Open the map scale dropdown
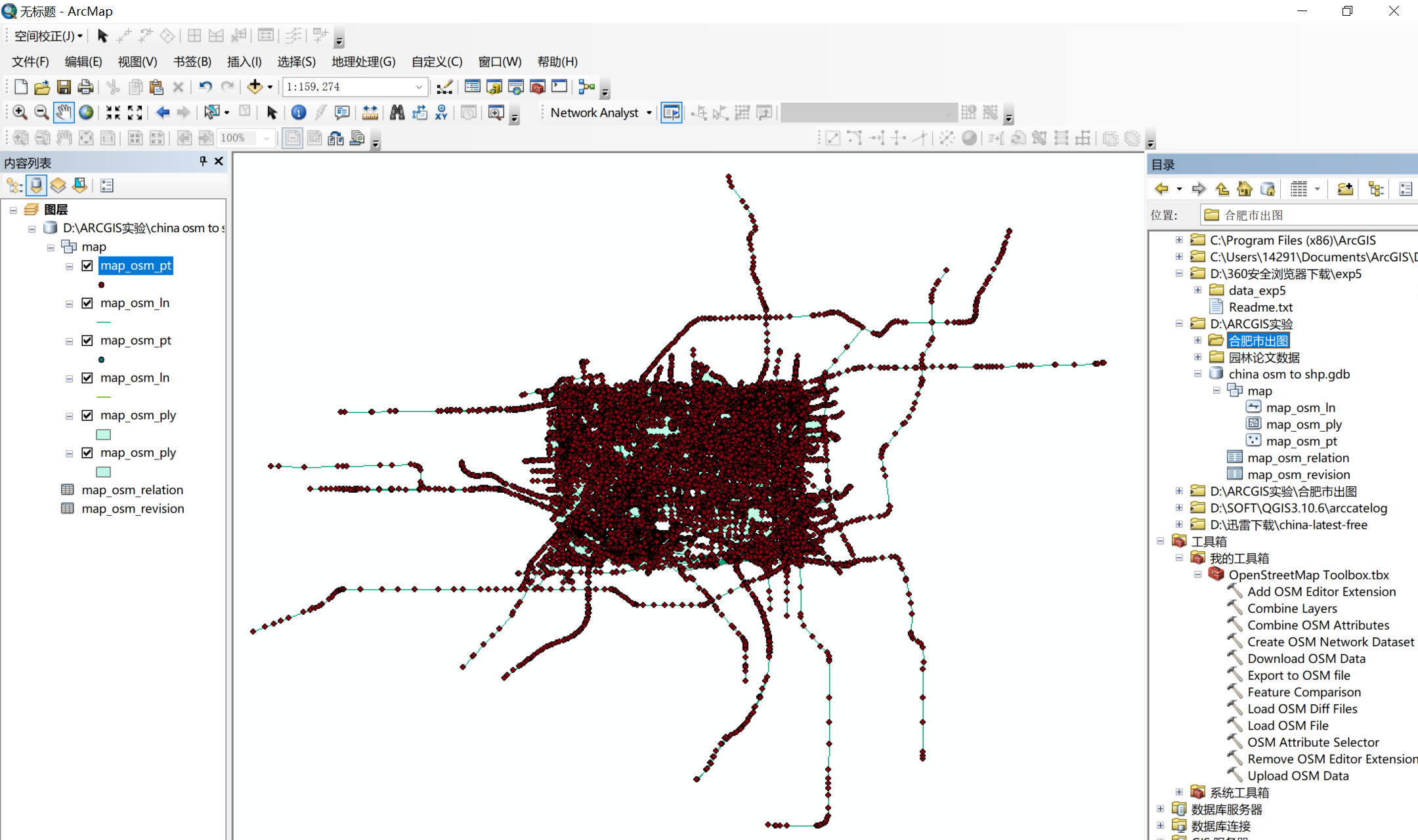 tap(419, 86)
